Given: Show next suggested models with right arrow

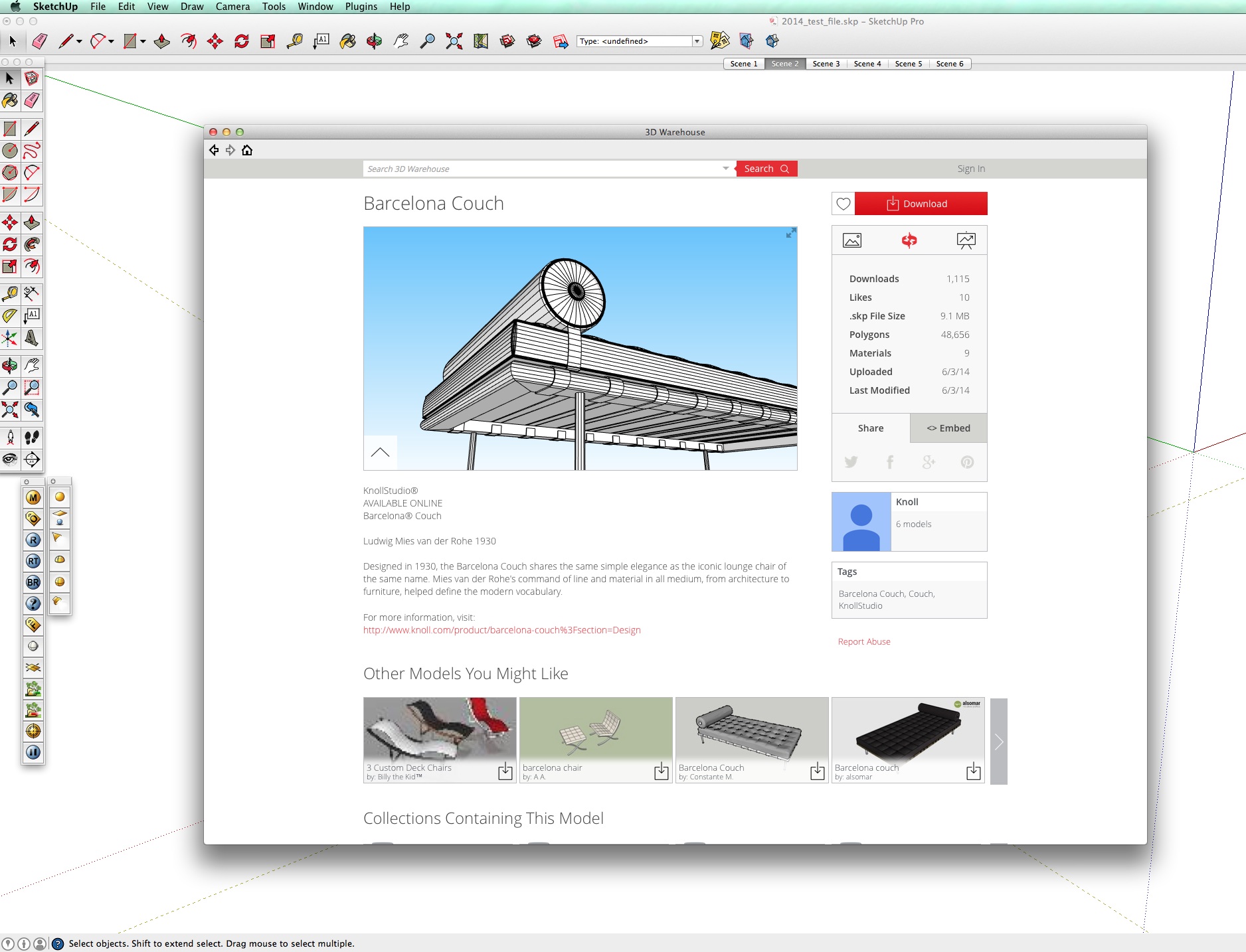Looking at the screenshot, I should [x=999, y=741].
